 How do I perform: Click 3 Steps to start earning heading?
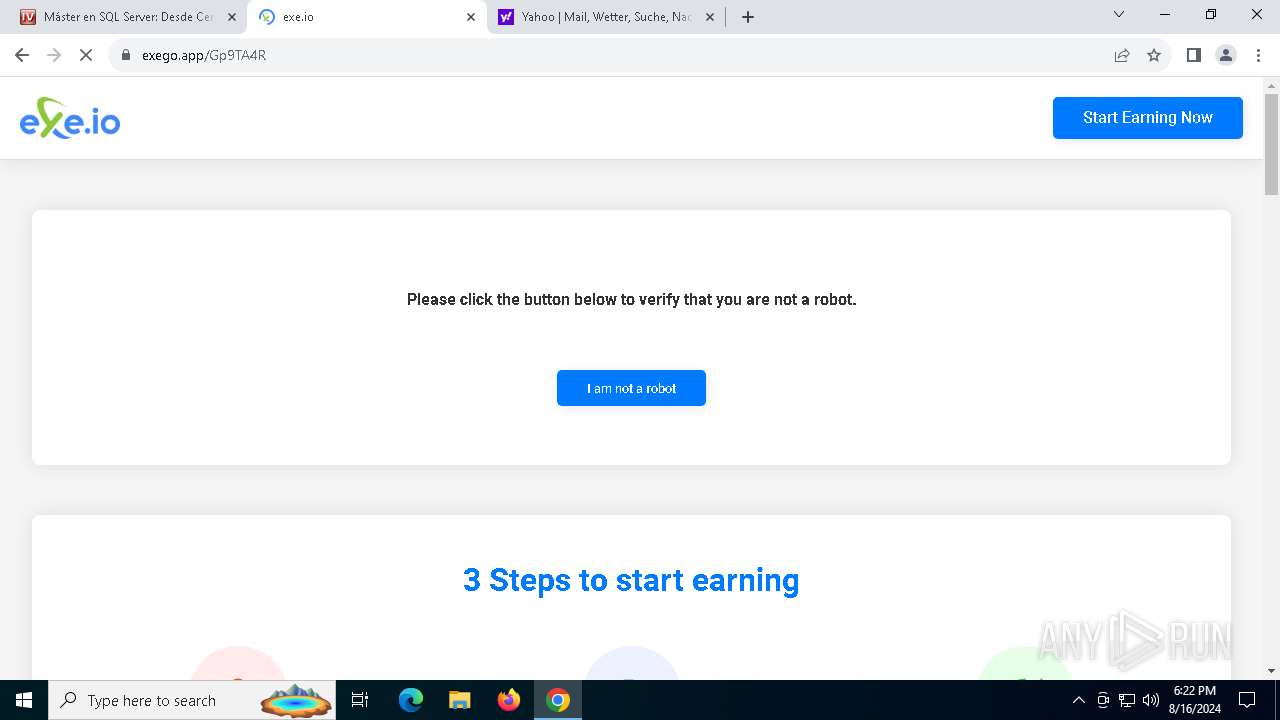tap(631, 580)
